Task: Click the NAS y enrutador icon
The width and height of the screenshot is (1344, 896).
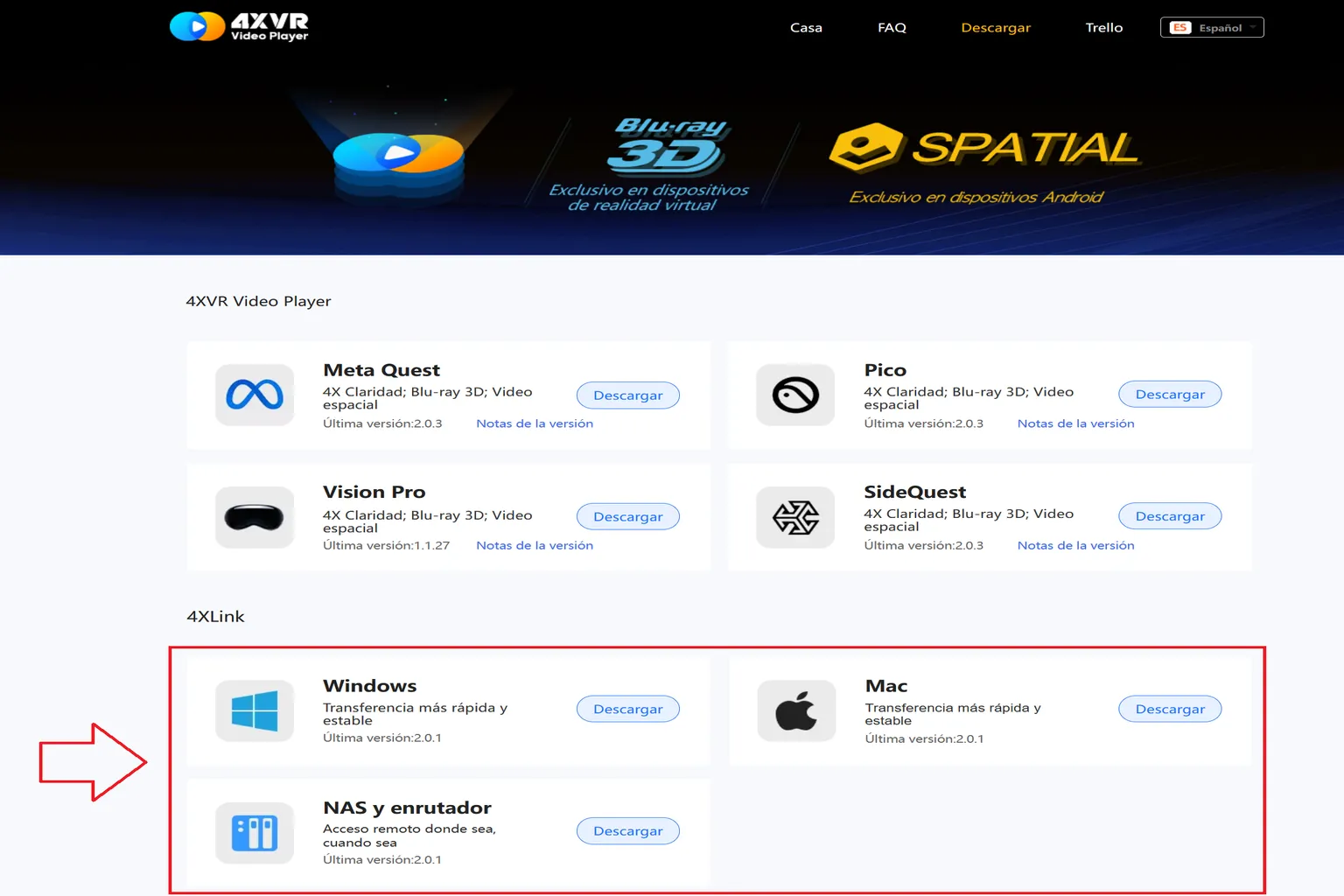Action: pyautogui.click(x=255, y=833)
